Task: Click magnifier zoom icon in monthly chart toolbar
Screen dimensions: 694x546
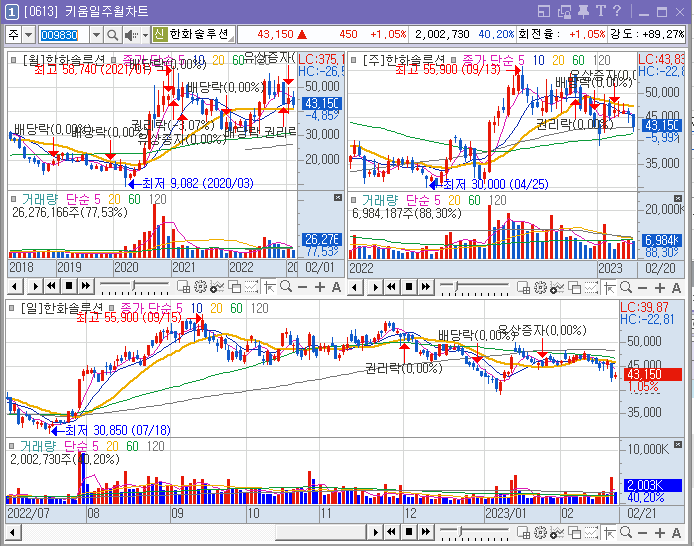Action: coord(286,287)
